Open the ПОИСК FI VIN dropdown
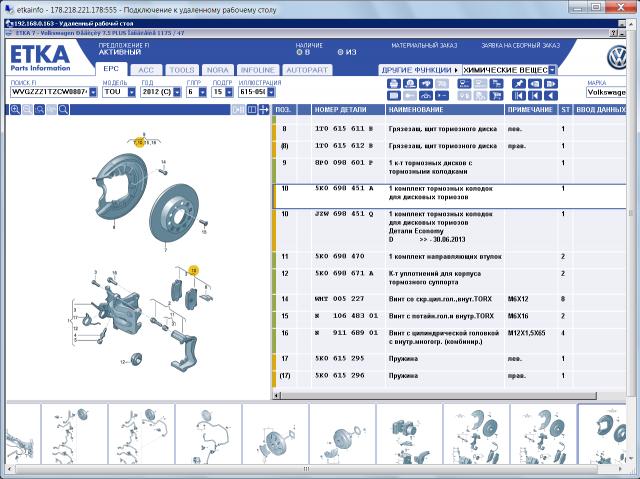The height and width of the screenshot is (479, 640). [93, 92]
